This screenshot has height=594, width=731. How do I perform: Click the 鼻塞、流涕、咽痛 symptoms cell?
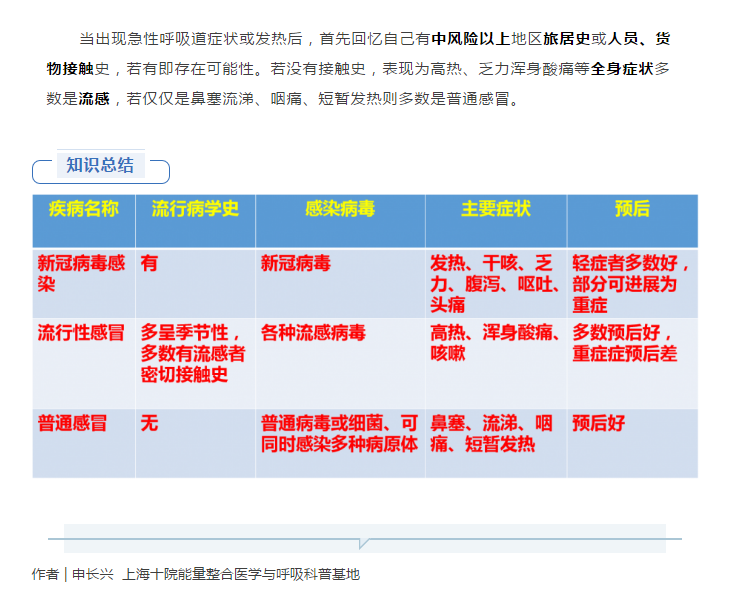click(x=496, y=443)
